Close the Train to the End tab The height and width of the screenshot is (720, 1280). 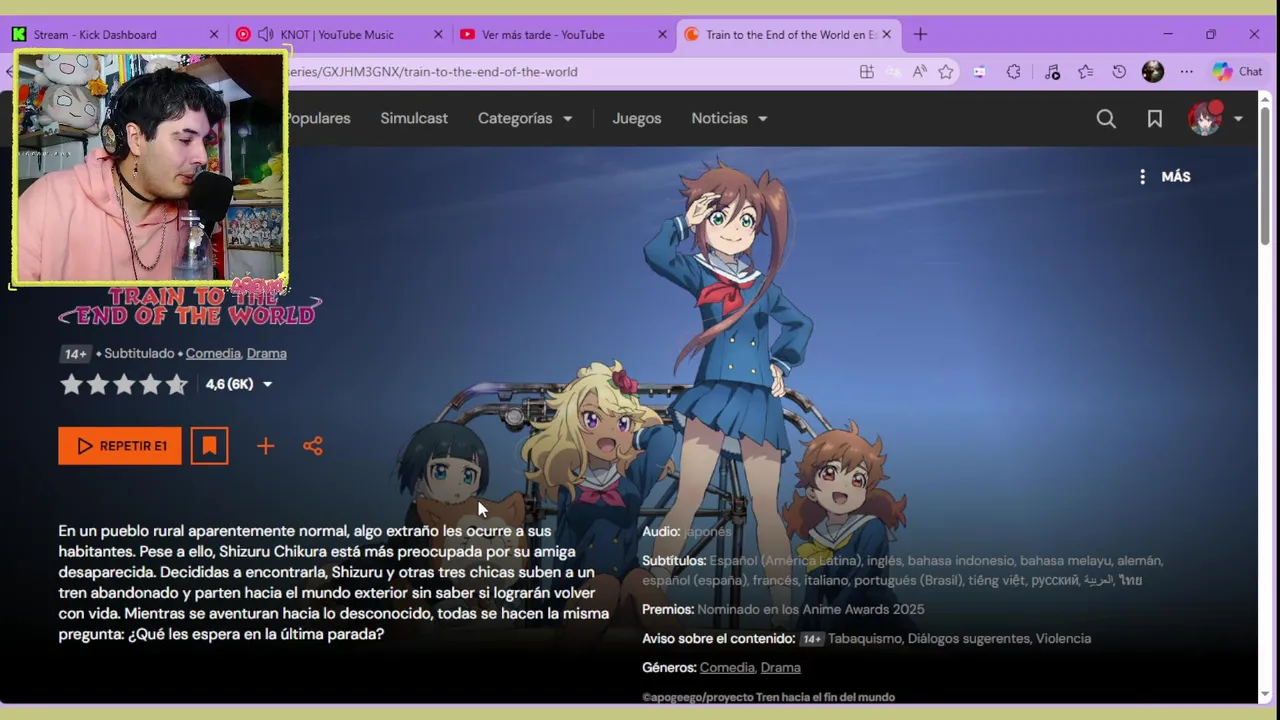886,34
